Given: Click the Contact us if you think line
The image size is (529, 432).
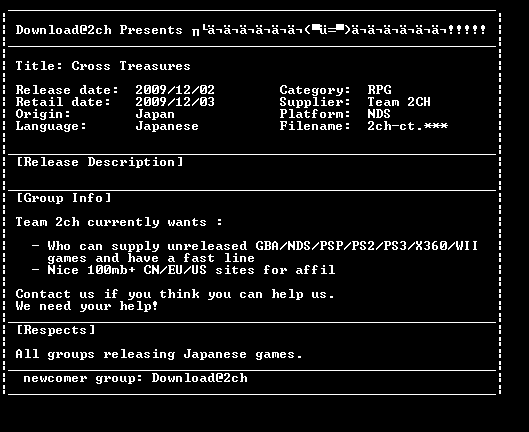Looking at the screenshot, I should pos(175,294).
